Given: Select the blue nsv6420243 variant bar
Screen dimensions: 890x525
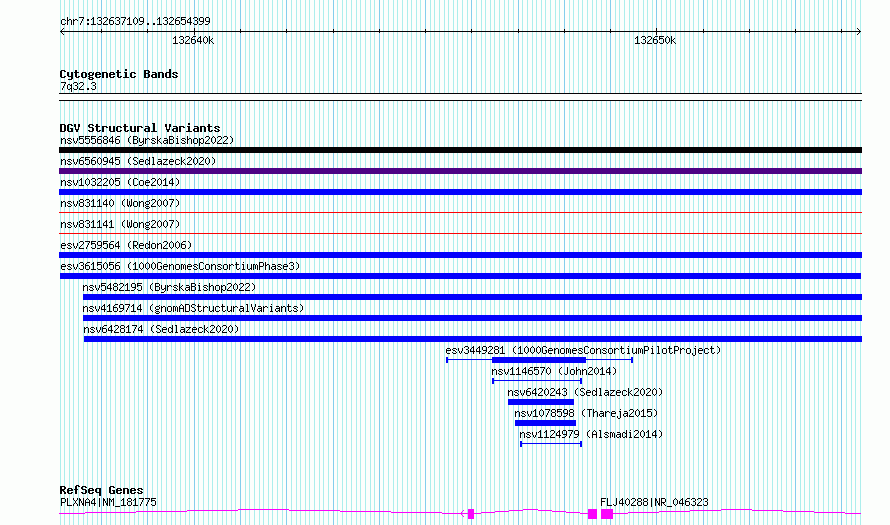Looking at the screenshot, I should [541, 402].
